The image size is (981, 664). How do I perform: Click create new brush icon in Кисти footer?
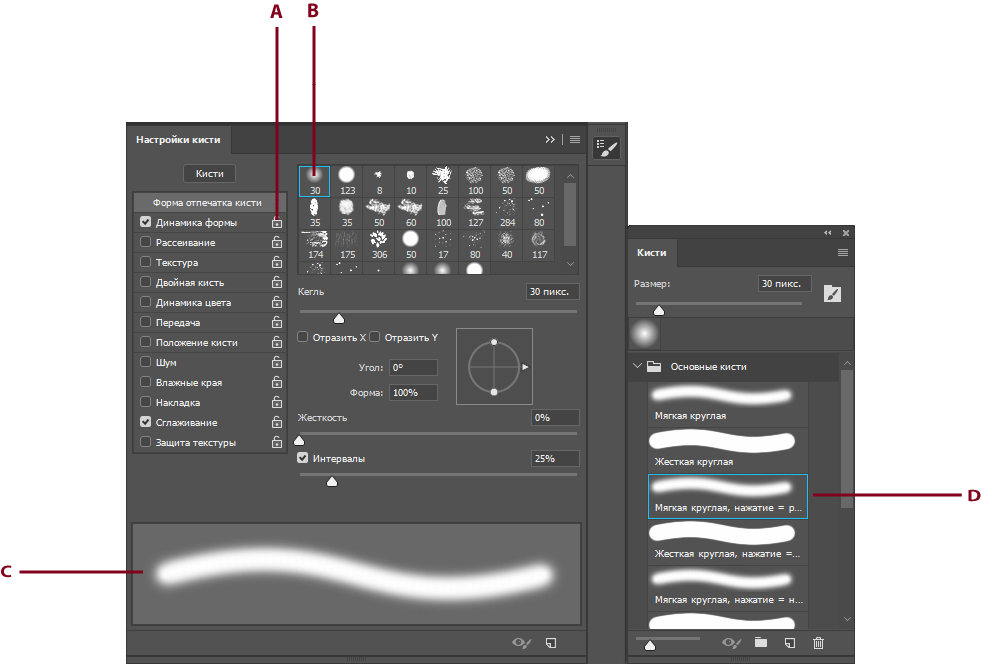[x=790, y=643]
